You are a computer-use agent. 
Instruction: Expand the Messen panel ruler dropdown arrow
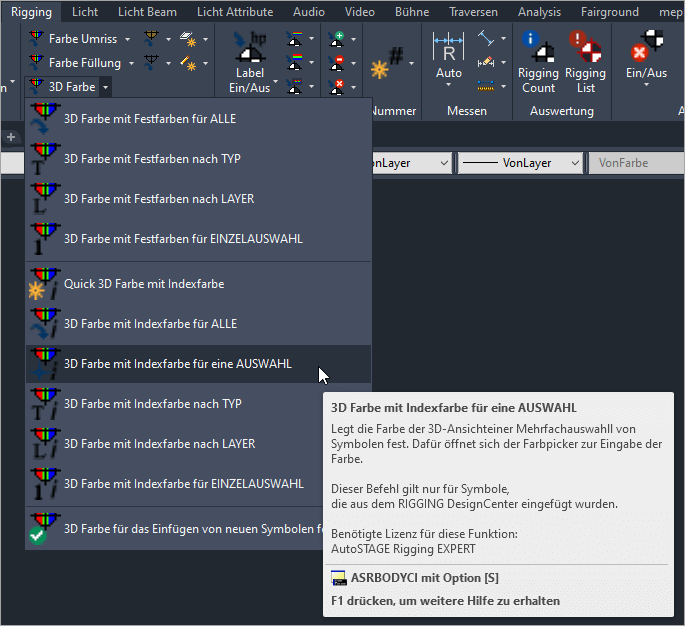click(x=503, y=86)
